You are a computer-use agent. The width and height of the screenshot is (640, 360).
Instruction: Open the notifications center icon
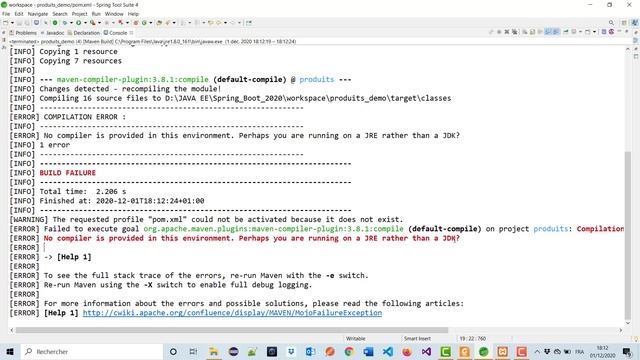627,351
